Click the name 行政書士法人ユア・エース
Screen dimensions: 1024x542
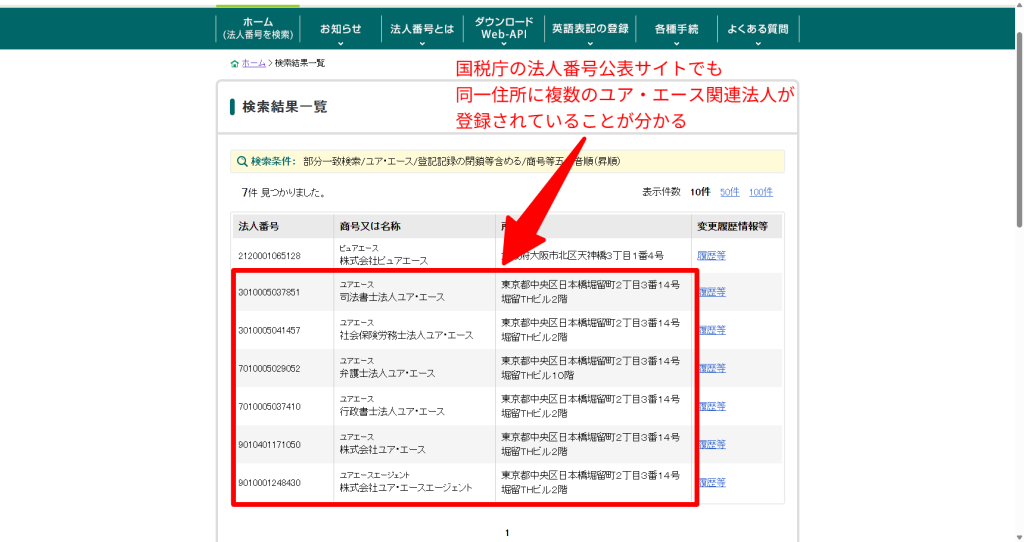(x=392, y=411)
